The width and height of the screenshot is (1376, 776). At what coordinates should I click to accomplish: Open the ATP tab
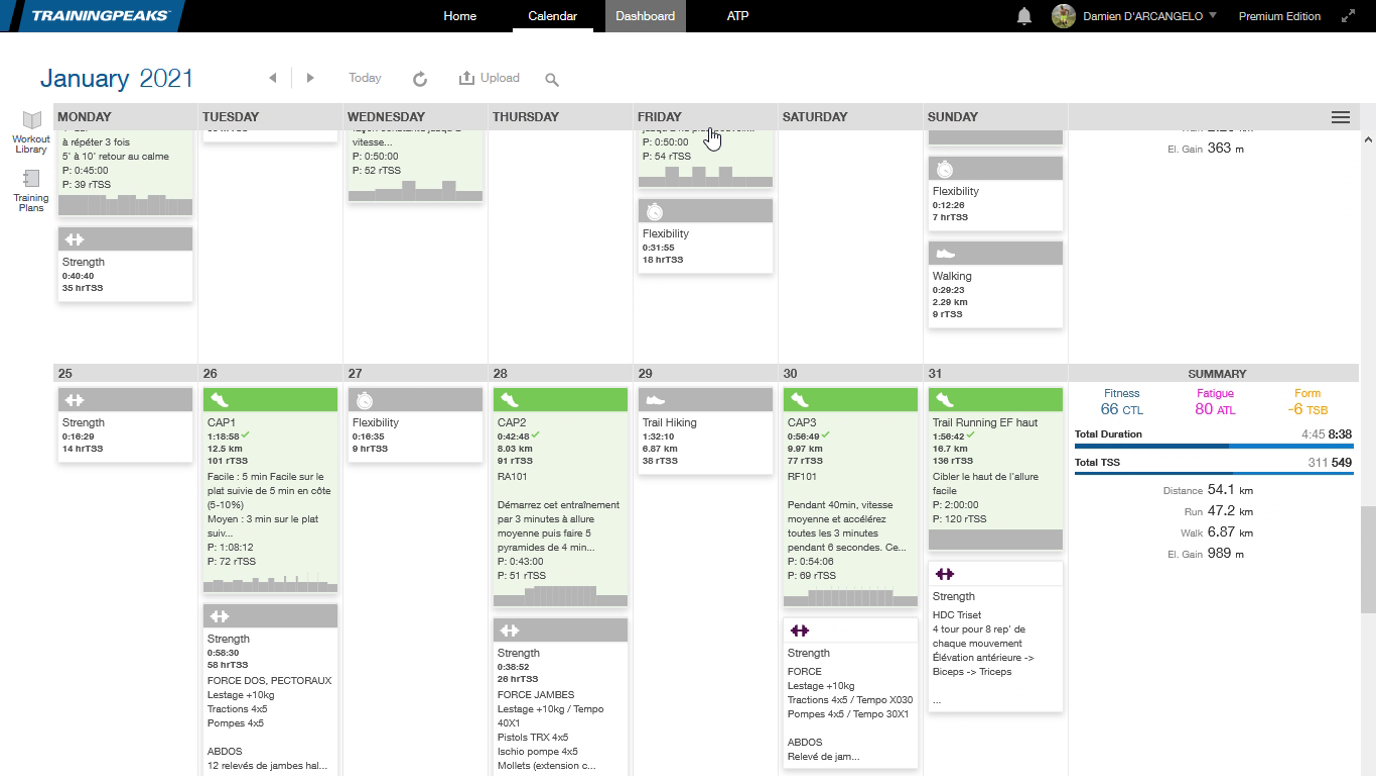[x=738, y=16]
